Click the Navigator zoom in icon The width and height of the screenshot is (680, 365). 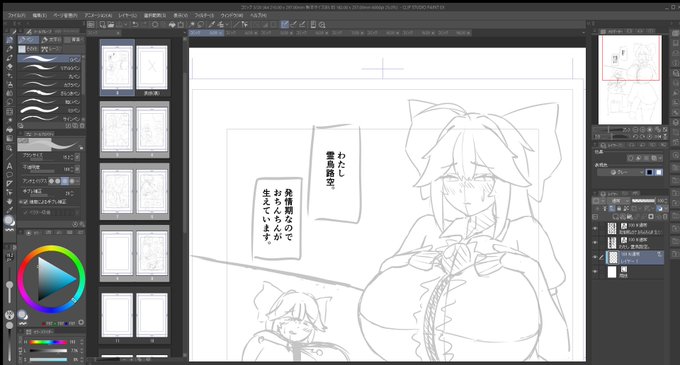(643, 130)
